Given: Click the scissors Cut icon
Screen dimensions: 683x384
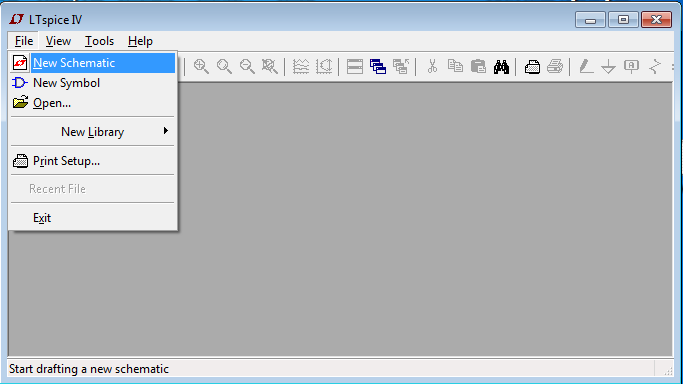Looking at the screenshot, I should pyautogui.click(x=432, y=66).
